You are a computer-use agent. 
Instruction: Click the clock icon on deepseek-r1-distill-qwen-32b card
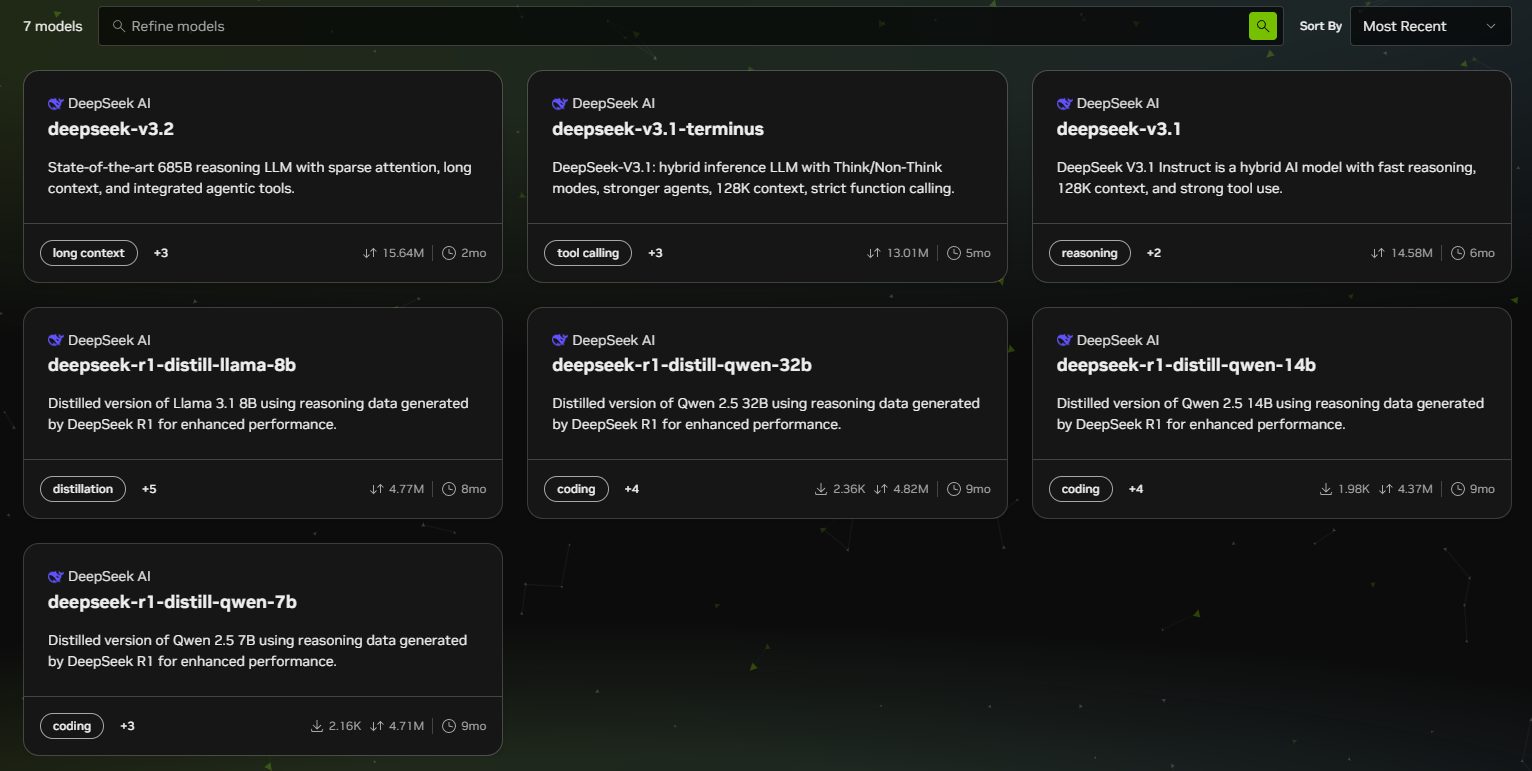[954, 489]
